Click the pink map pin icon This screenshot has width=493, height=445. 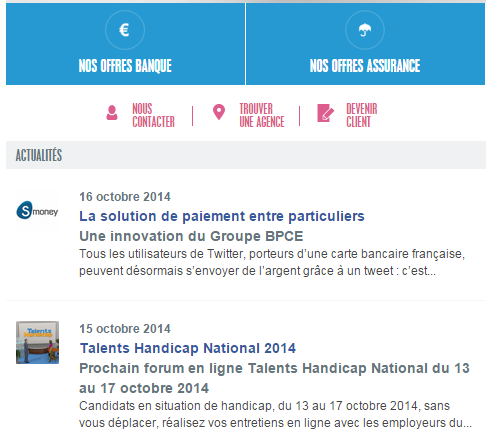coord(219,112)
